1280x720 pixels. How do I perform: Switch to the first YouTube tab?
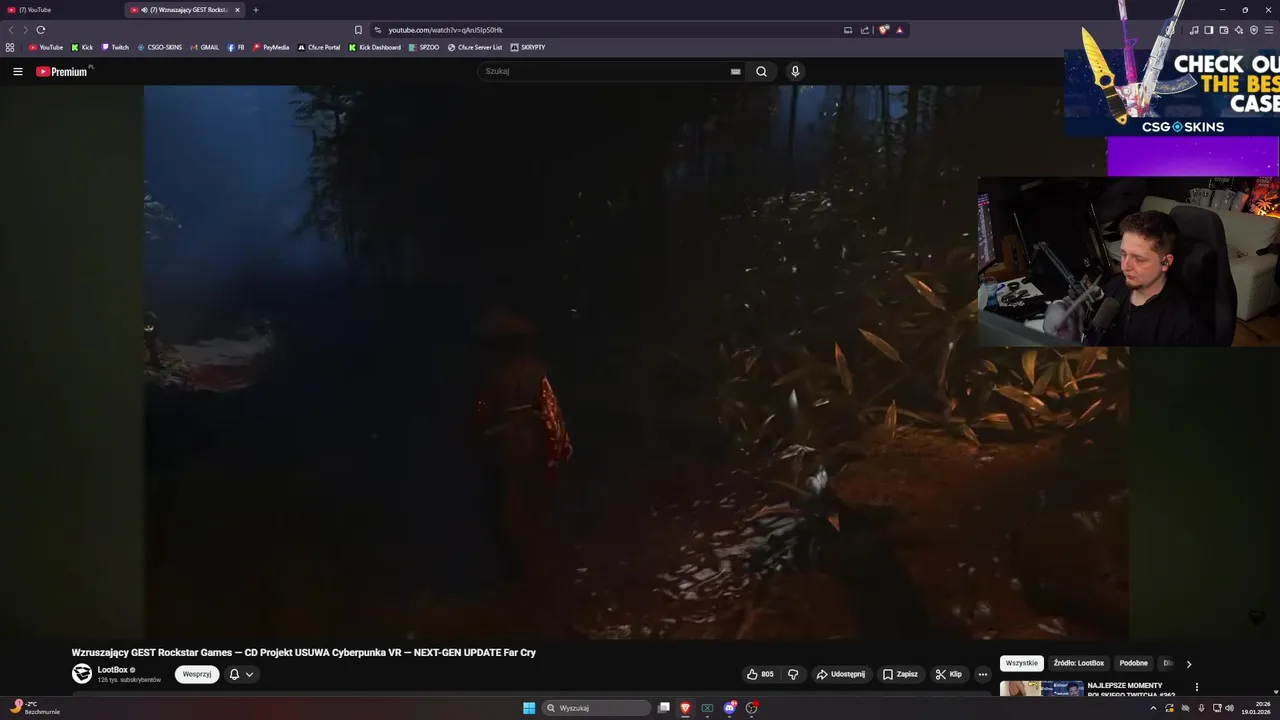(x=62, y=10)
